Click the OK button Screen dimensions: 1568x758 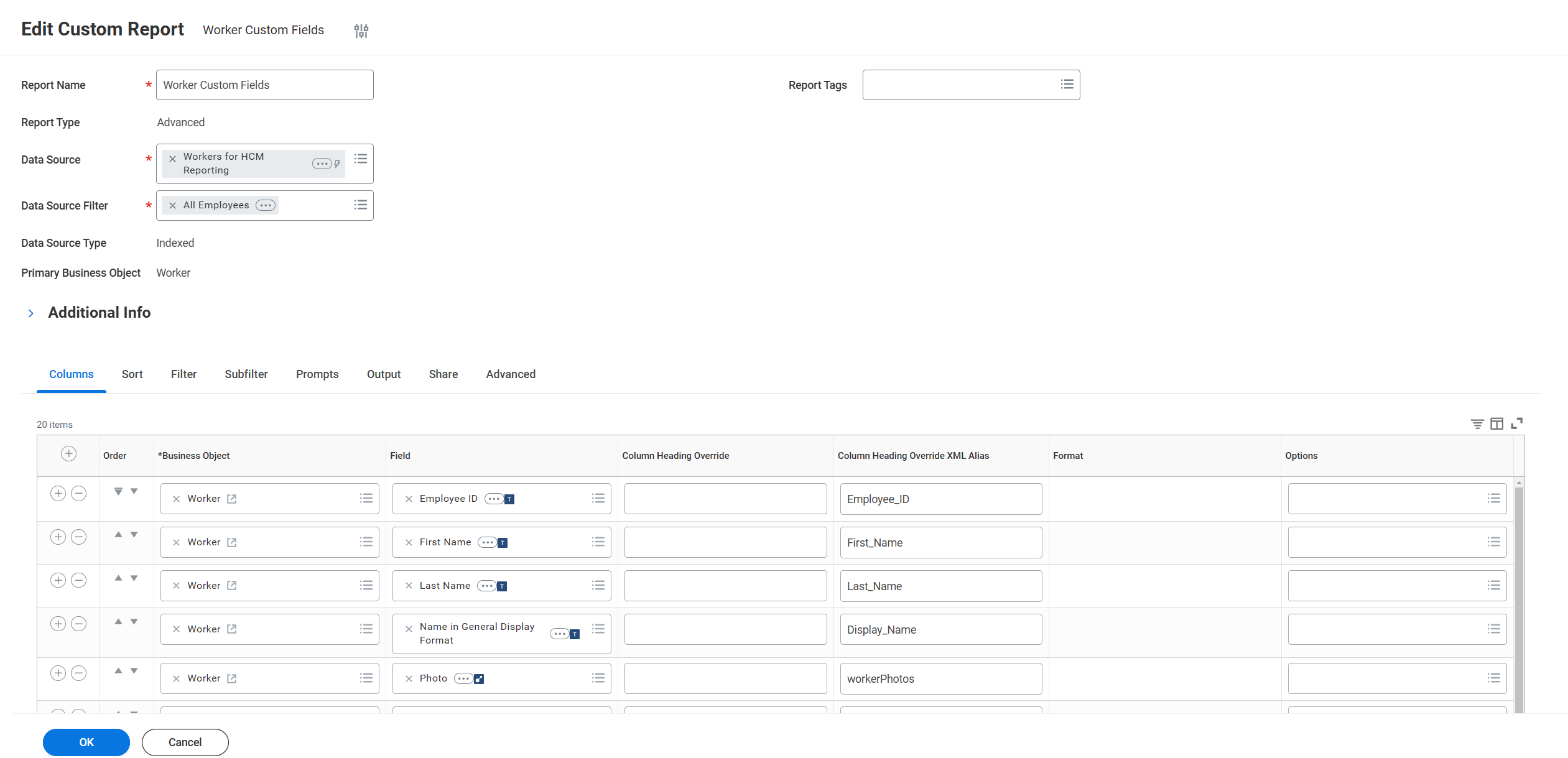pyautogui.click(x=86, y=742)
